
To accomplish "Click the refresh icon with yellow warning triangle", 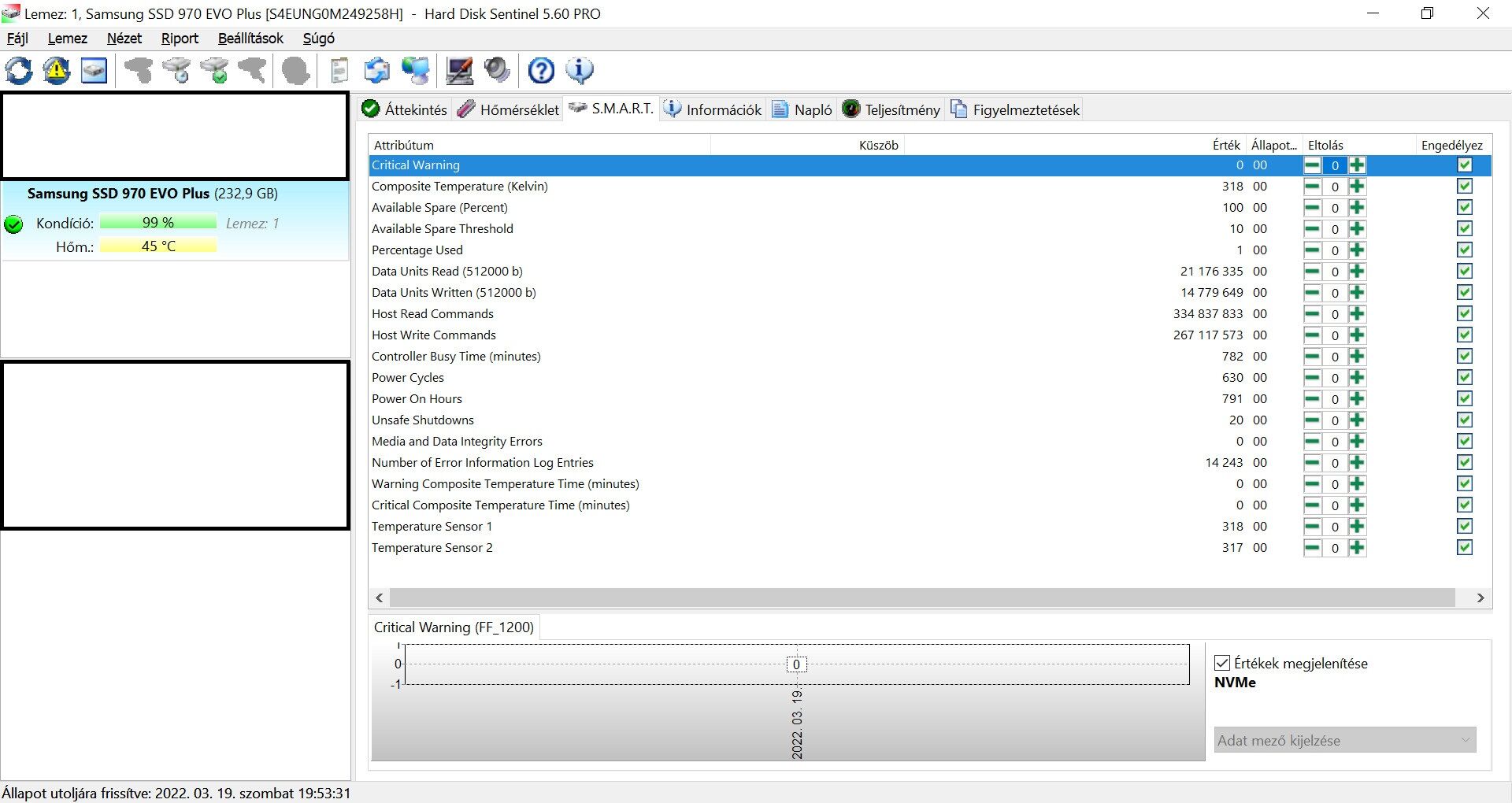I will (57, 71).
